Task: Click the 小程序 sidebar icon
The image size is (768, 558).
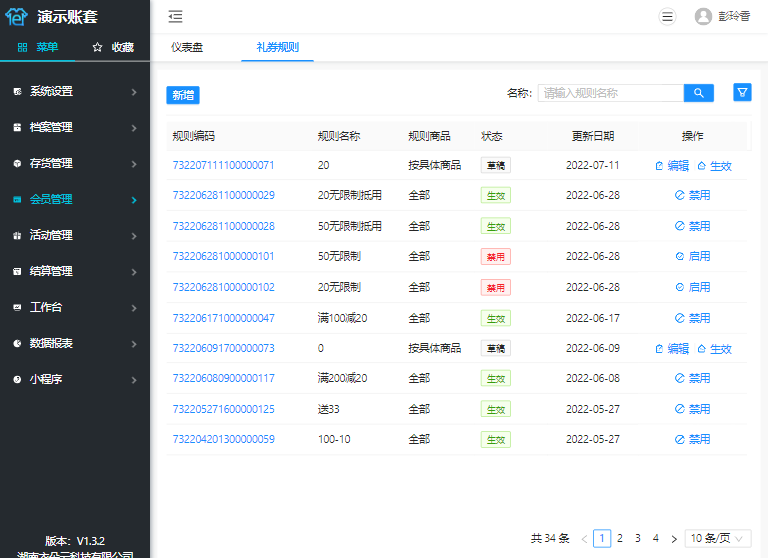Action: (18, 380)
